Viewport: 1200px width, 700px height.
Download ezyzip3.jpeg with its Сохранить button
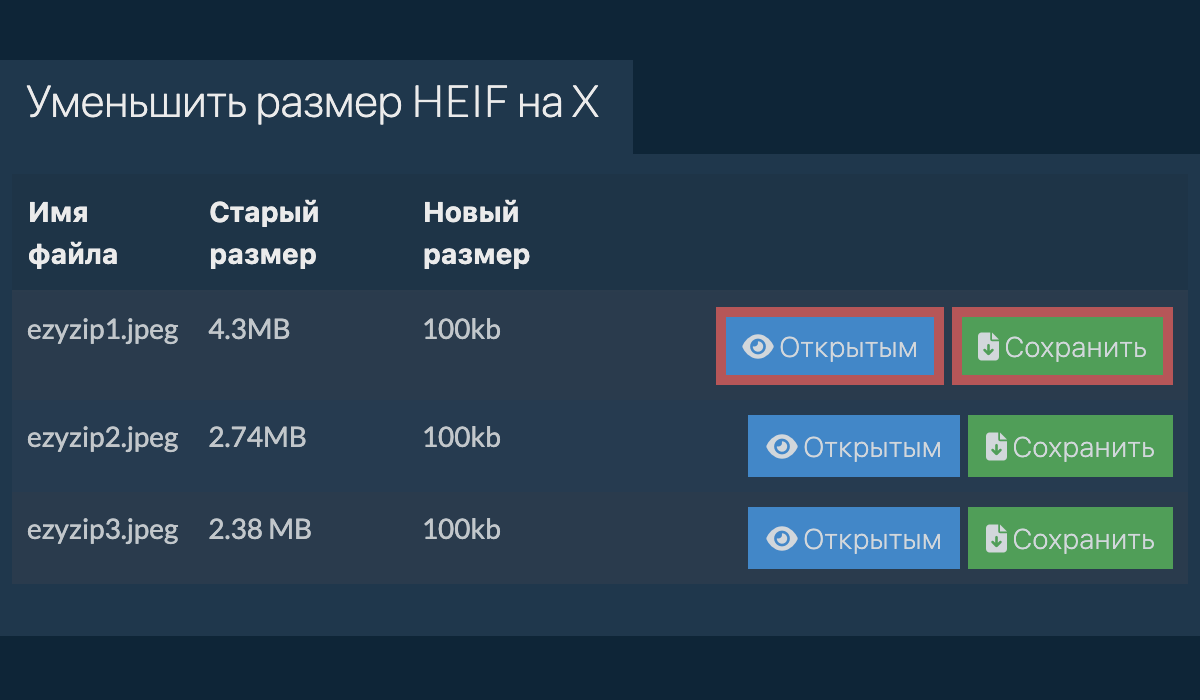tap(1069, 538)
